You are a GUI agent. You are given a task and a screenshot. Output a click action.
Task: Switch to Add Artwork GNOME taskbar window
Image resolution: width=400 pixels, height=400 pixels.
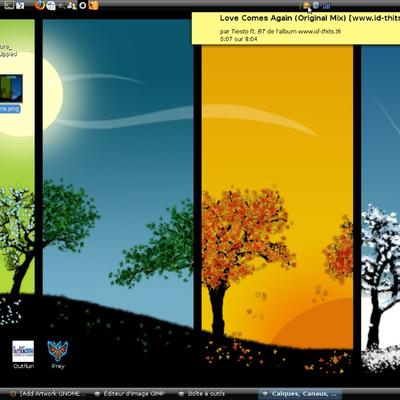(x=47, y=394)
